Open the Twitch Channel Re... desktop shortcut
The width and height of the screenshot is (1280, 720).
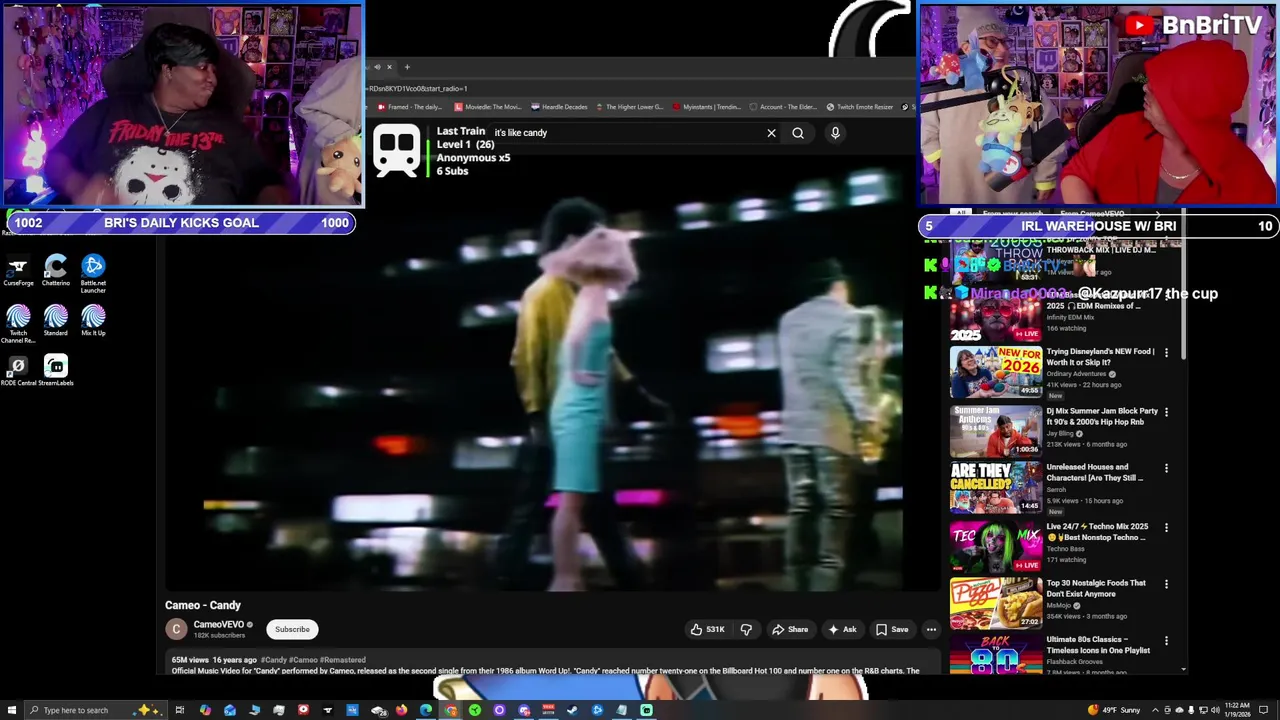pos(18,325)
